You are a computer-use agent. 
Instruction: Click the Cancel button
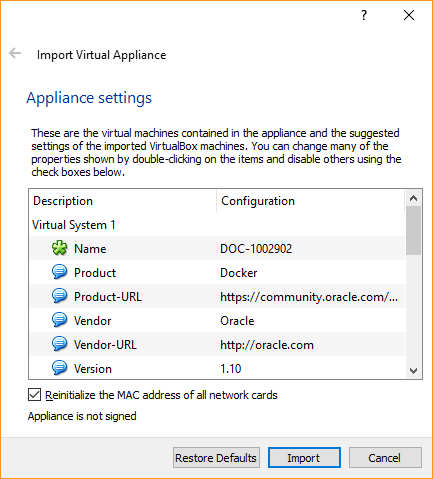coord(385,458)
